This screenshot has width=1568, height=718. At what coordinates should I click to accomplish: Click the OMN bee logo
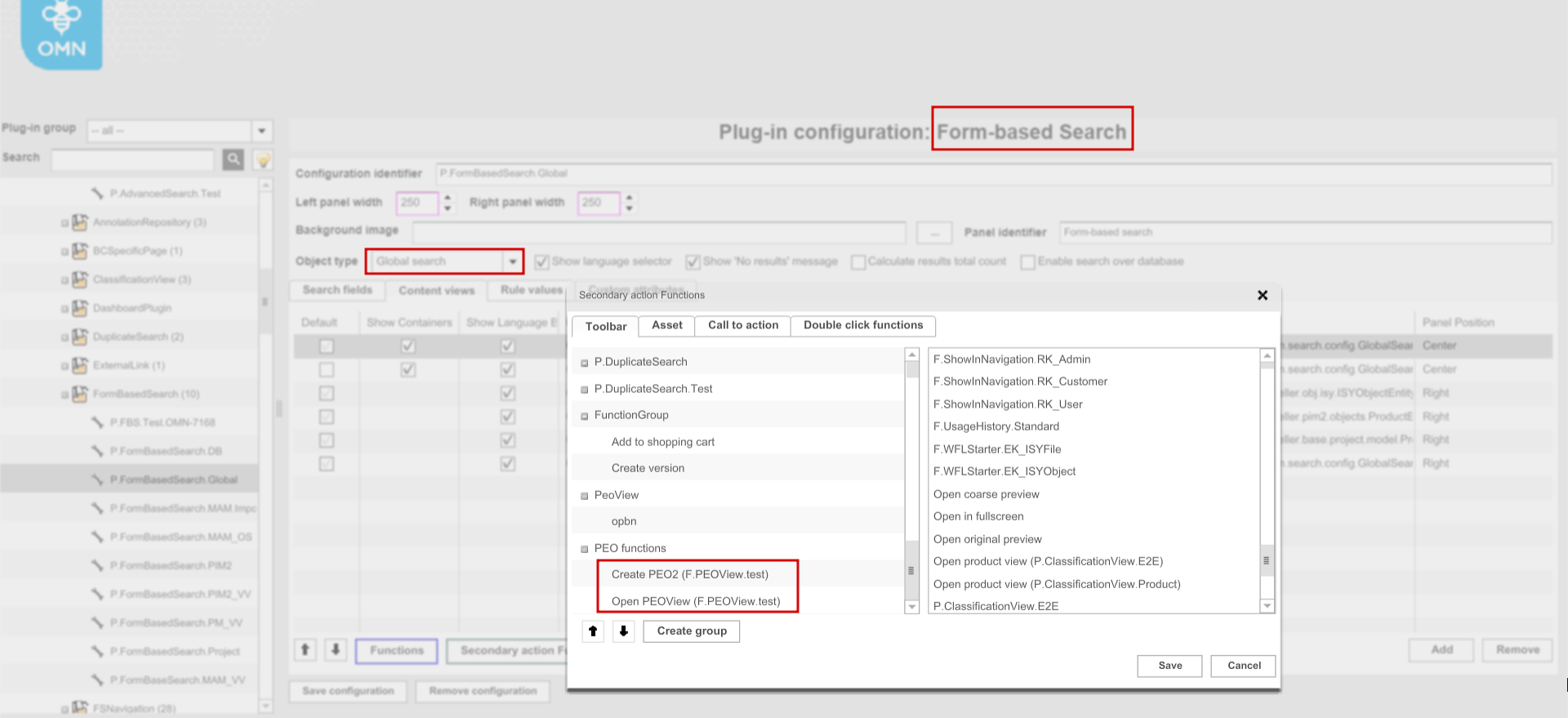click(x=61, y=33)
